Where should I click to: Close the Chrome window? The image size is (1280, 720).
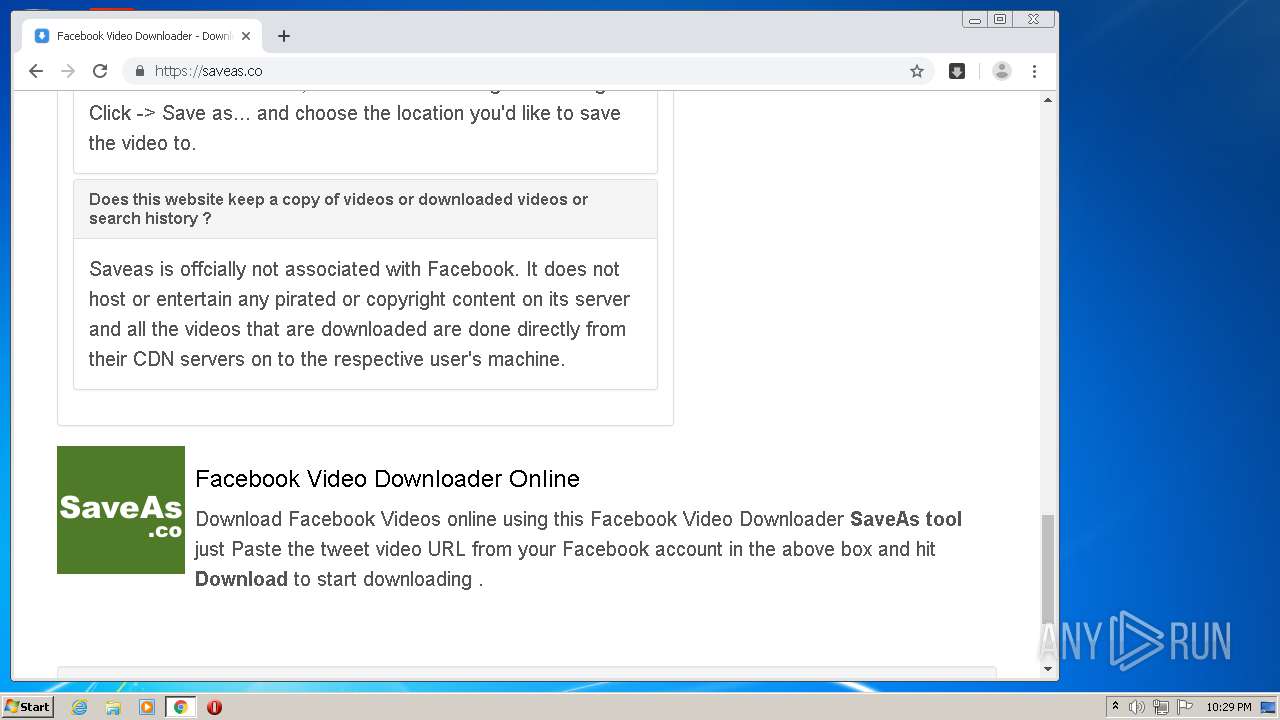point(1033,19)
